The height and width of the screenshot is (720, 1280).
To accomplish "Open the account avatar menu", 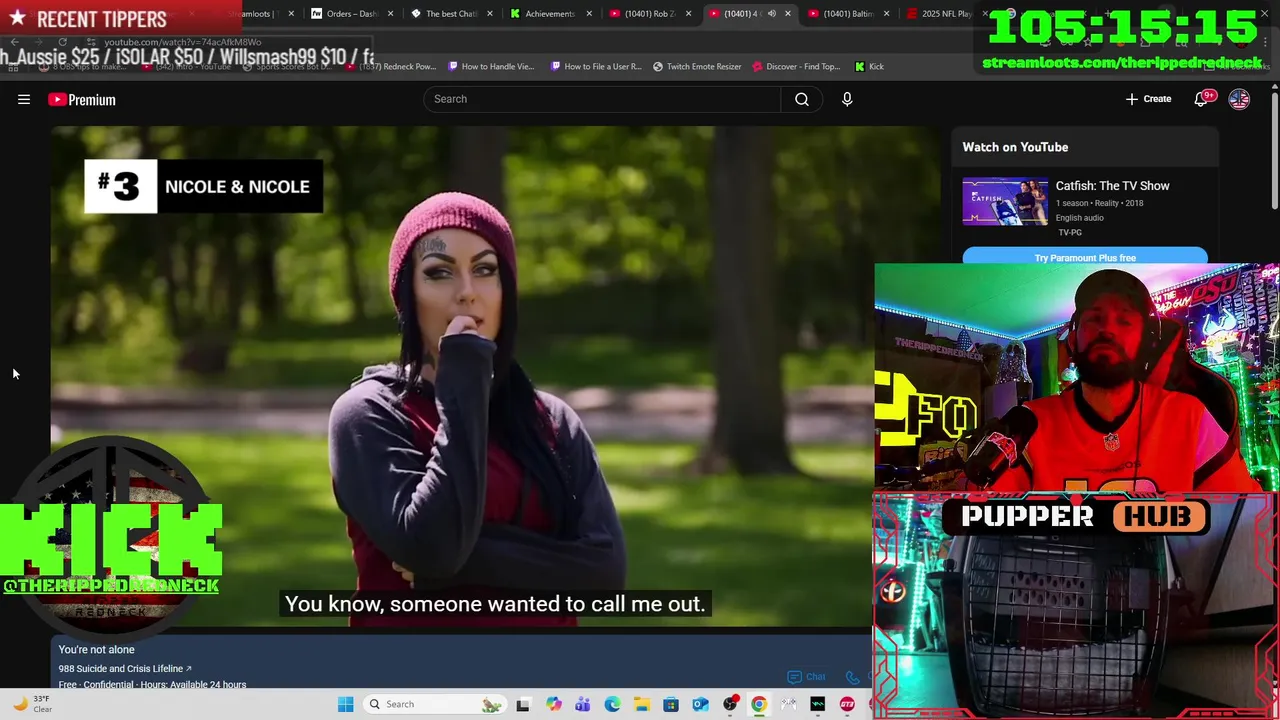I will click(x=1239, y=99).
